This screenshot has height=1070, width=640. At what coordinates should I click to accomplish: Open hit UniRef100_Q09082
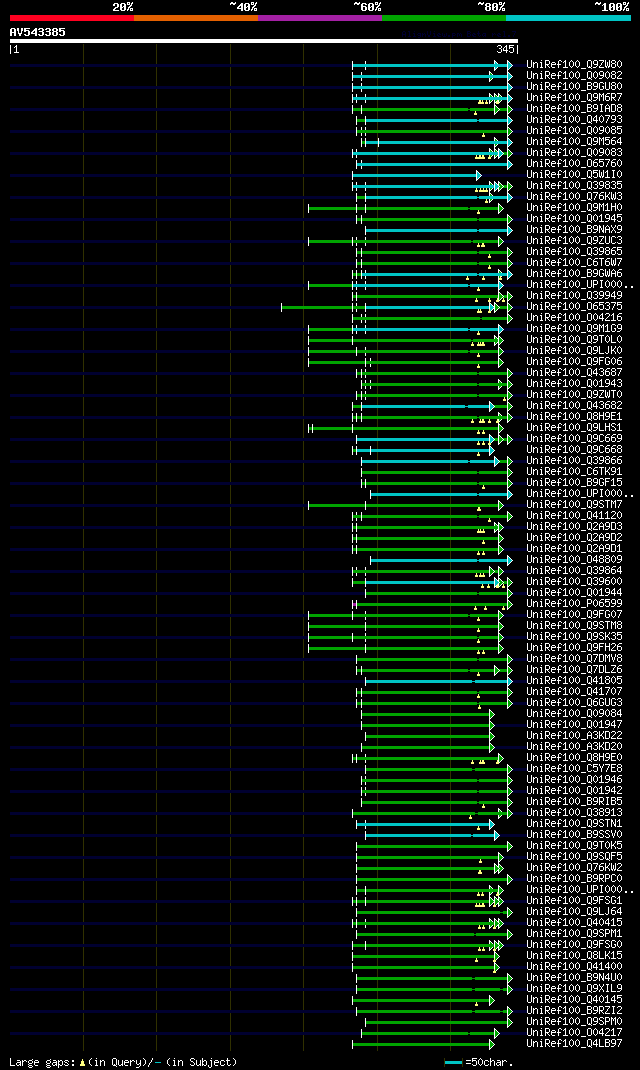point(574,76)
